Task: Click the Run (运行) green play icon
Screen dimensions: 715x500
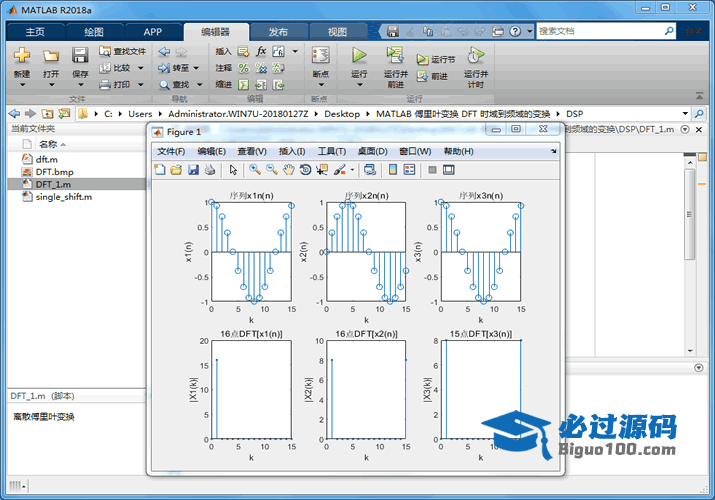Action: (359, 56)
